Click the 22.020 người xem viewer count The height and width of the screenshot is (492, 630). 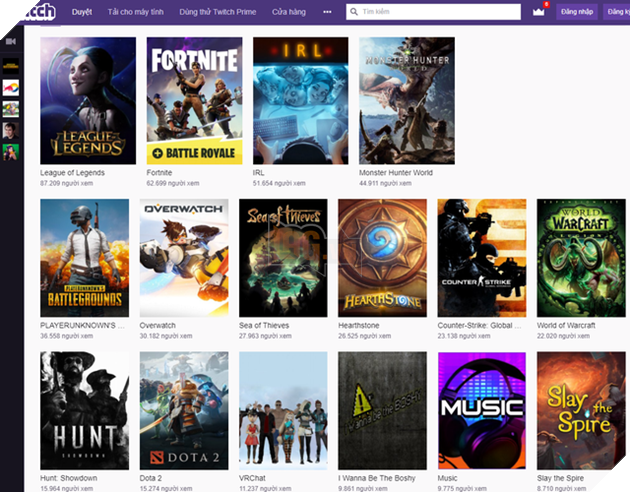pyautogui.click(x=563, y=336)
